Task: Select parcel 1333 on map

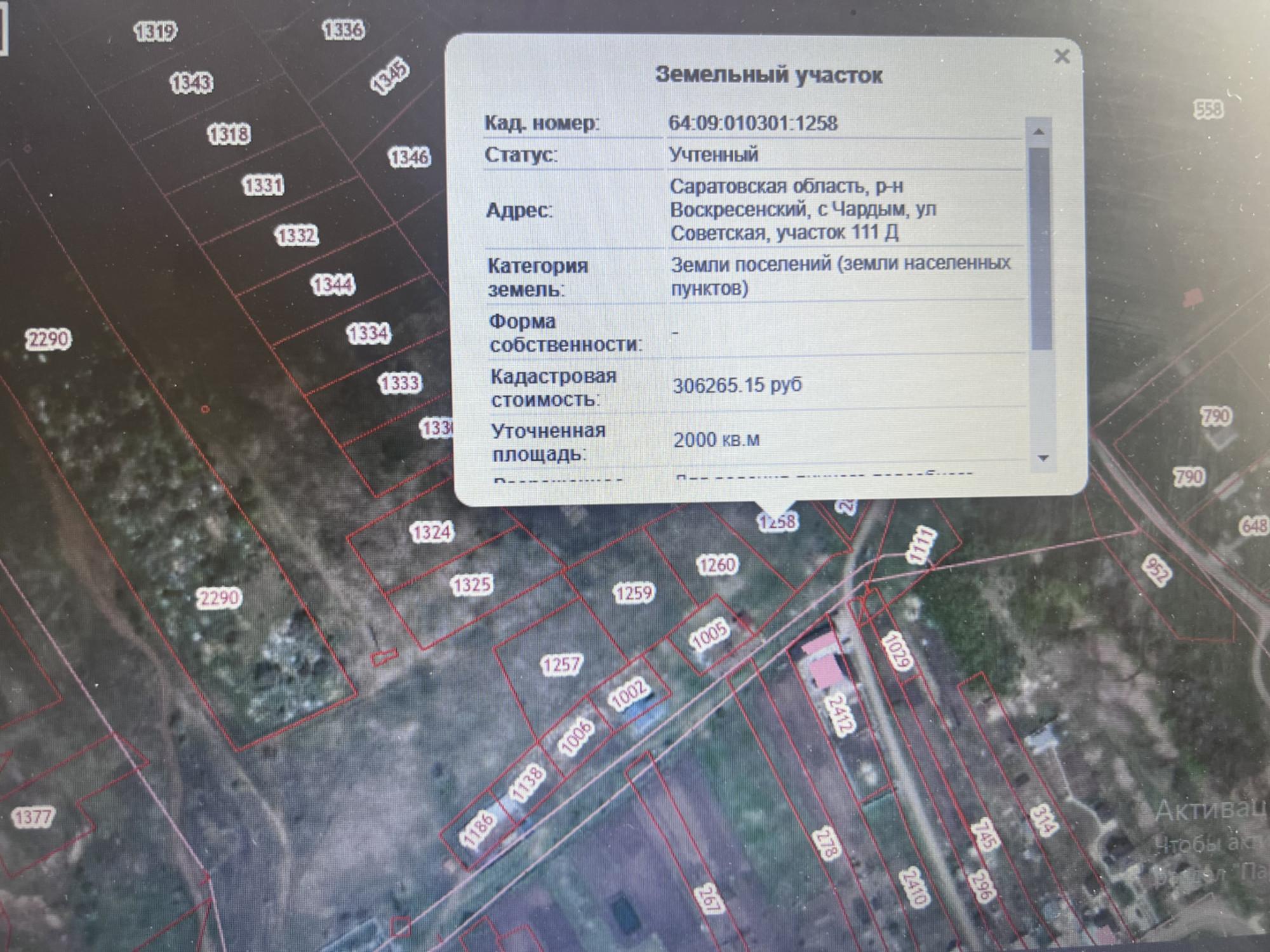Action: coord(399,383)
